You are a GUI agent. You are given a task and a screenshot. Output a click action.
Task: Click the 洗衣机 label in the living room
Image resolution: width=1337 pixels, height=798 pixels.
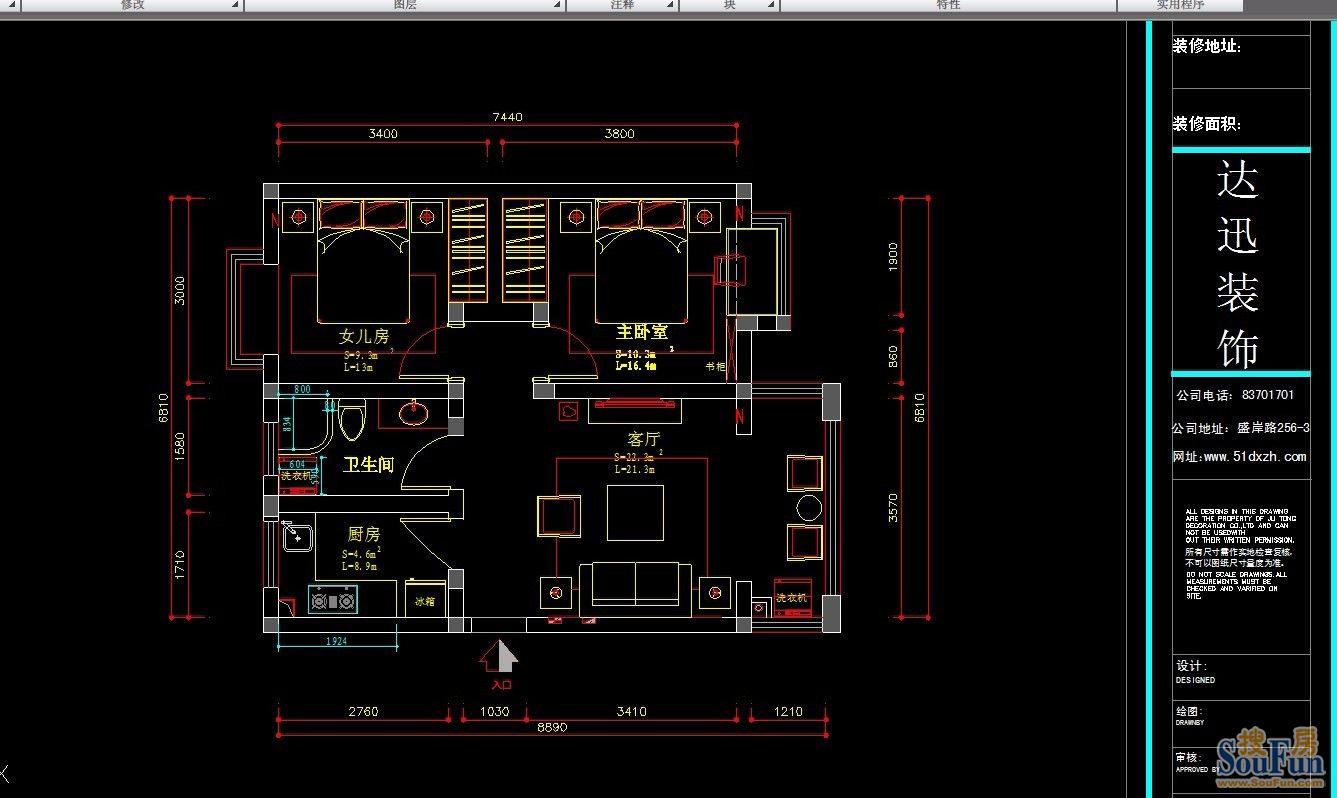(791, 598)
